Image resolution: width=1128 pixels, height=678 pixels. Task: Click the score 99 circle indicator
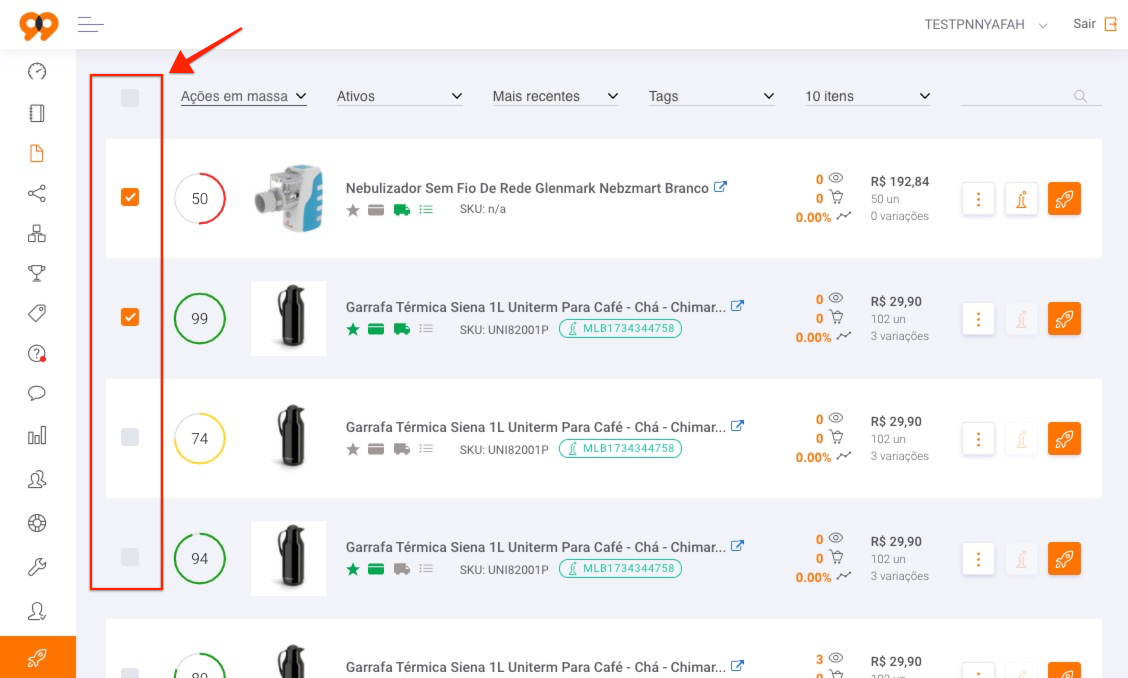(200, 318)
